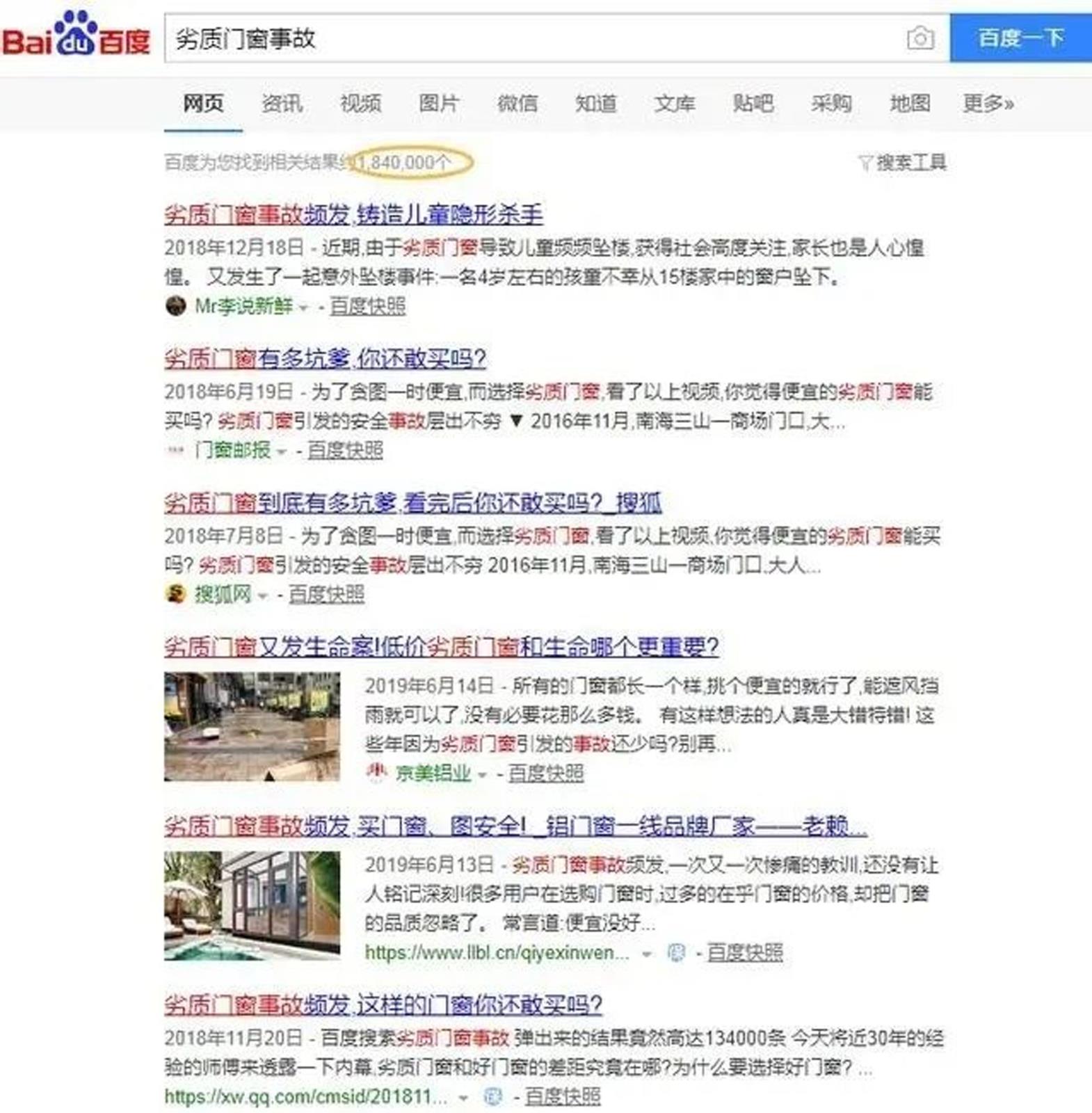The width and height of the screenshot is (1092, 1113).
Task: Switch to the 文库 tab
Action: tap(675, 104)
